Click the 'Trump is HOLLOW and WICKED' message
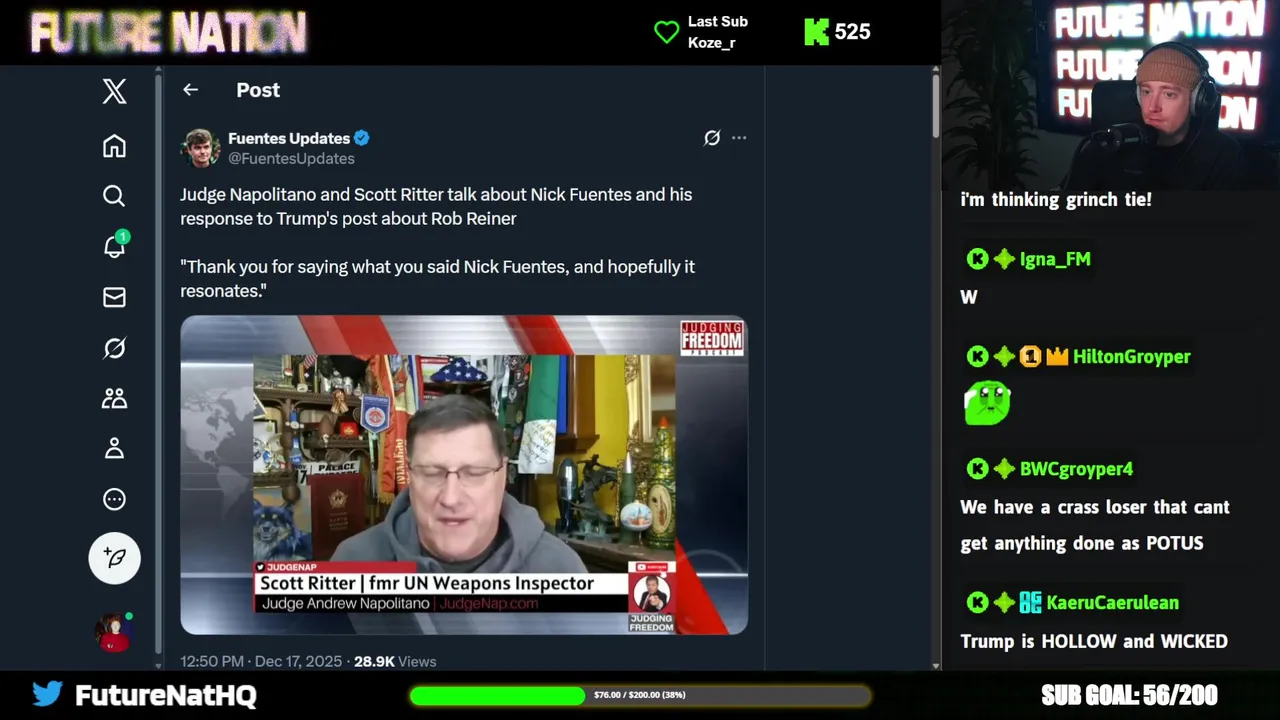The height and width of the screenshot is (720, 1280). coord(1094,641)
